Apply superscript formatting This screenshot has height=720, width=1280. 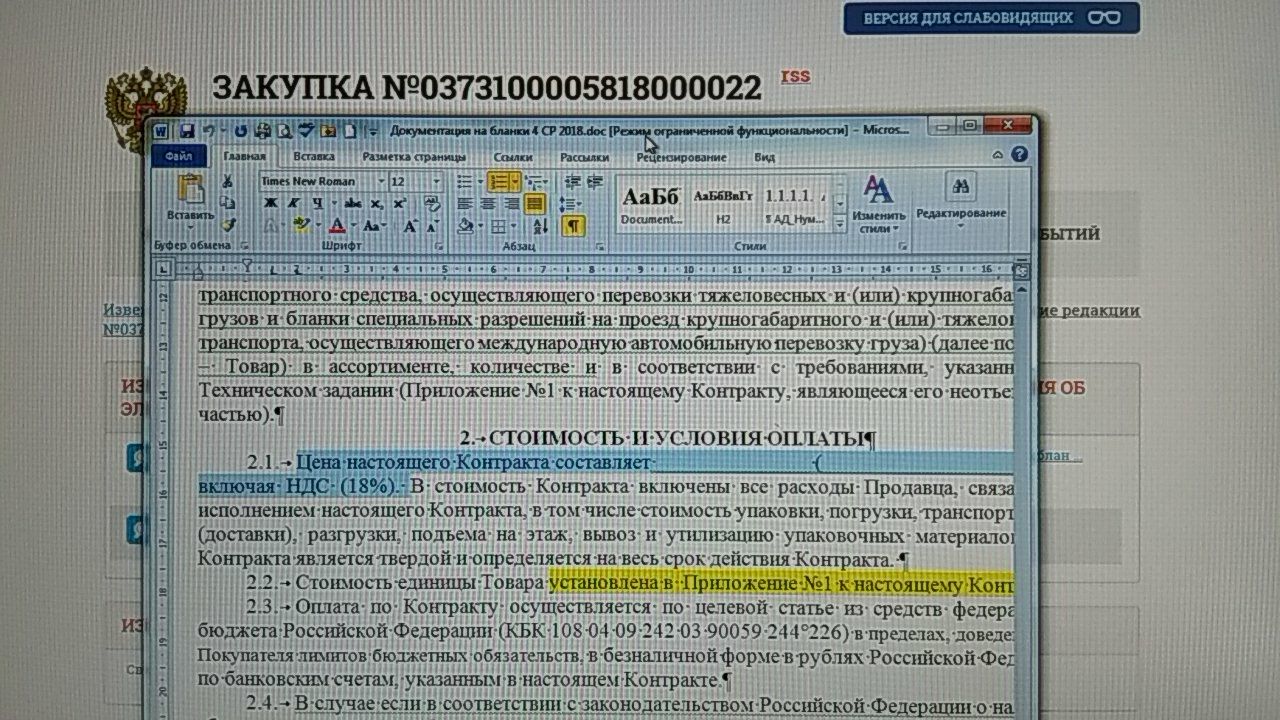click(x=400, y=204)
